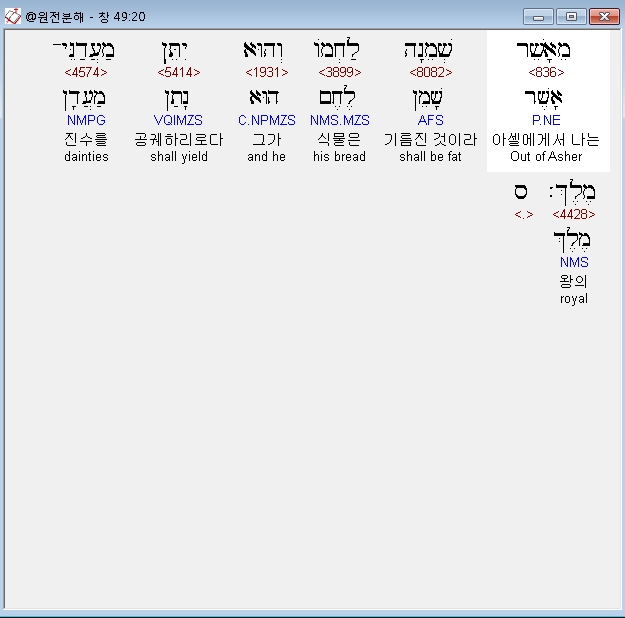Click the window title '원전분해 - 창 49:20'
625x618 pixels.
(85, 17)
